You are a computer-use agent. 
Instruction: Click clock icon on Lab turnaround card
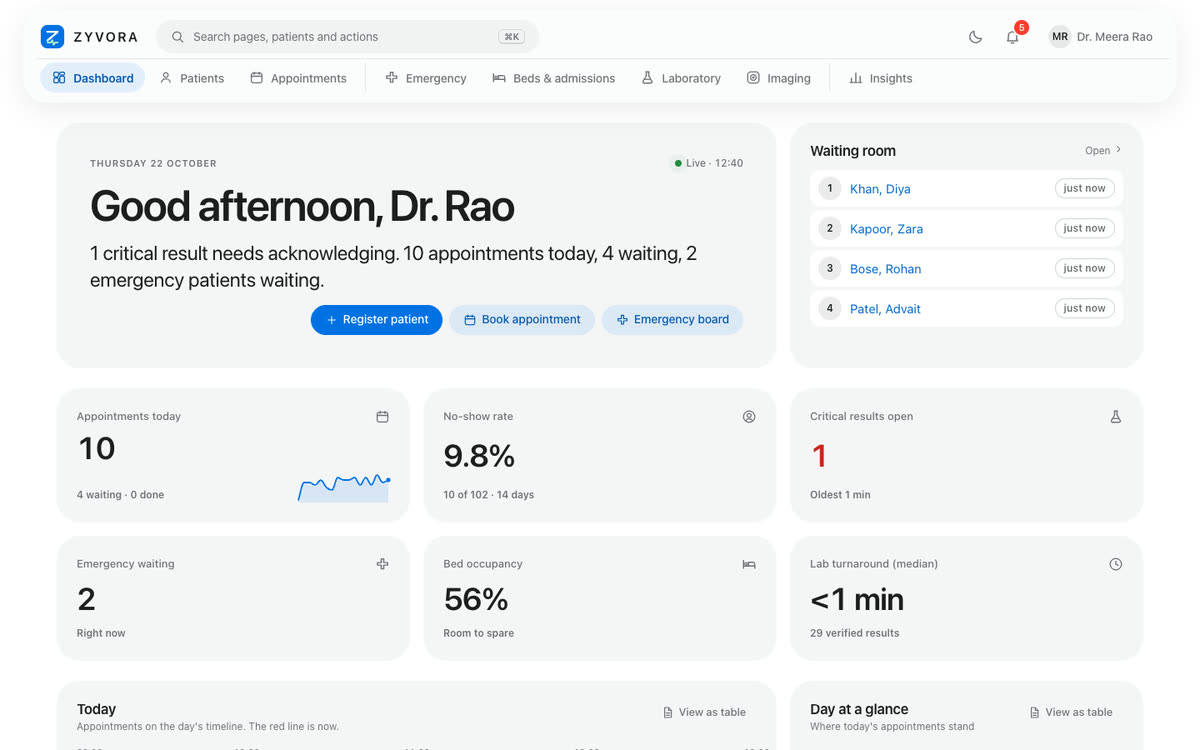point(1116,564)
